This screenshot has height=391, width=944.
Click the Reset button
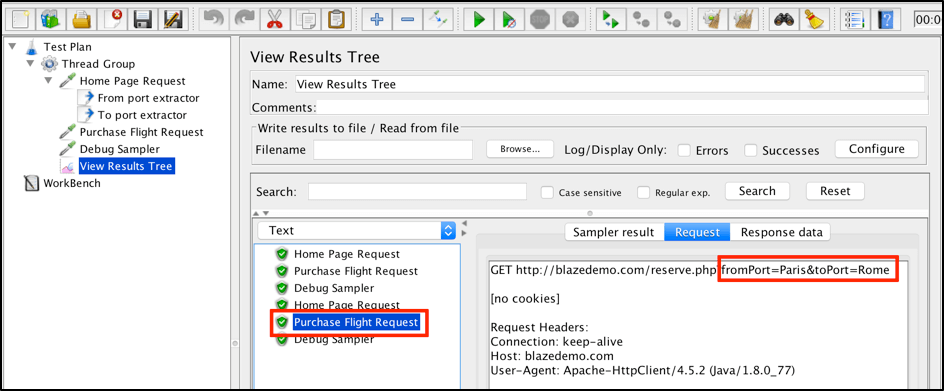[x=835, y=191]
